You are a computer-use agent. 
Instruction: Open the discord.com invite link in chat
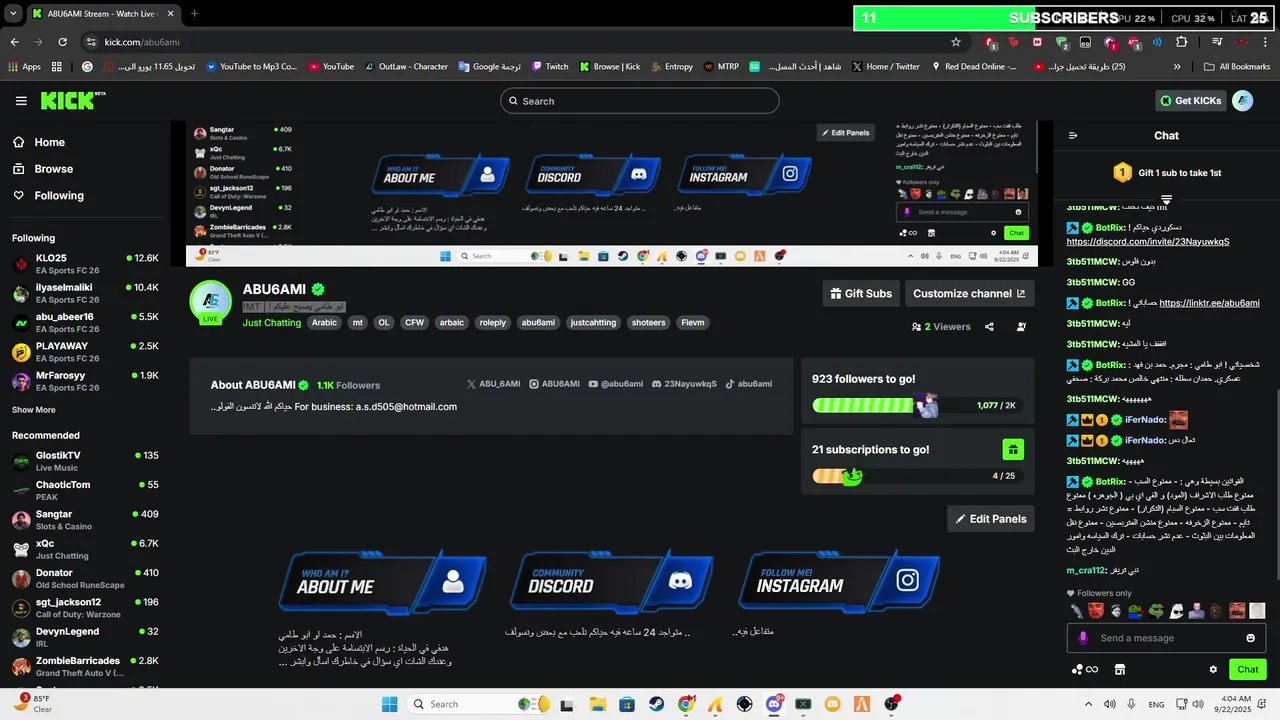(x=1147, y=241)
